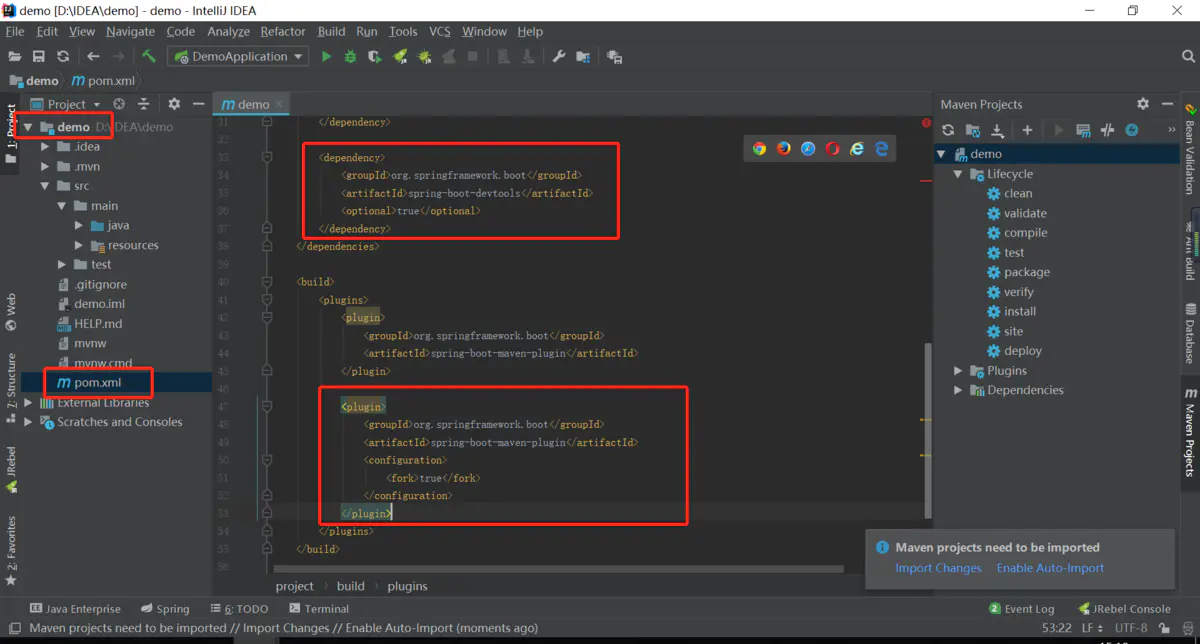Open in Firefox browser icon
The height and width of the screenshot is (644, 1200).
click(783, 149)
